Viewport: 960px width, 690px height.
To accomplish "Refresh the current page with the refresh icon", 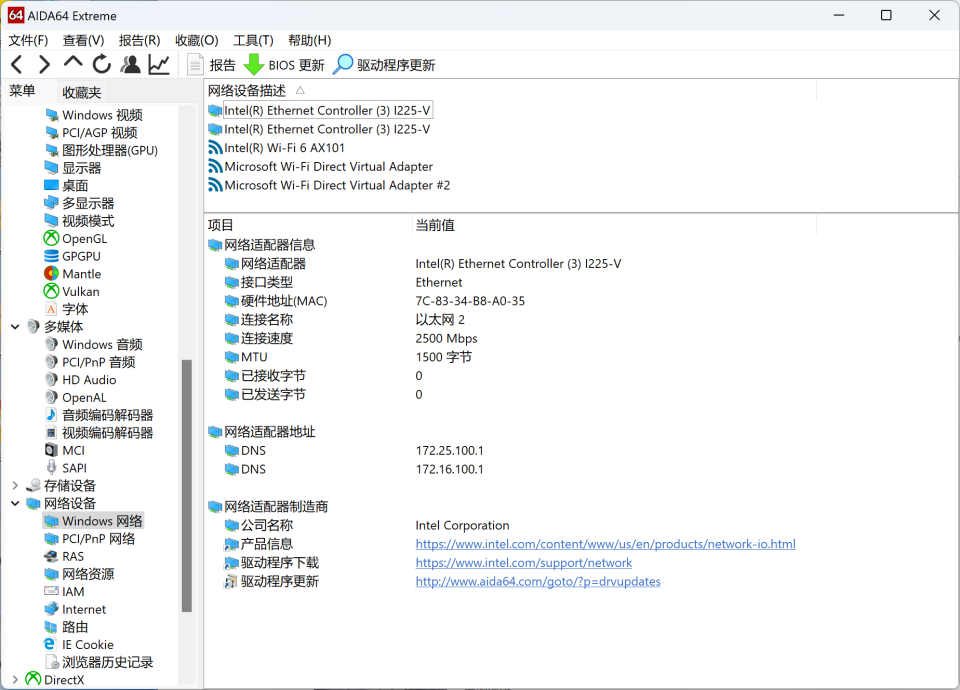I will (x=102, y=64).
